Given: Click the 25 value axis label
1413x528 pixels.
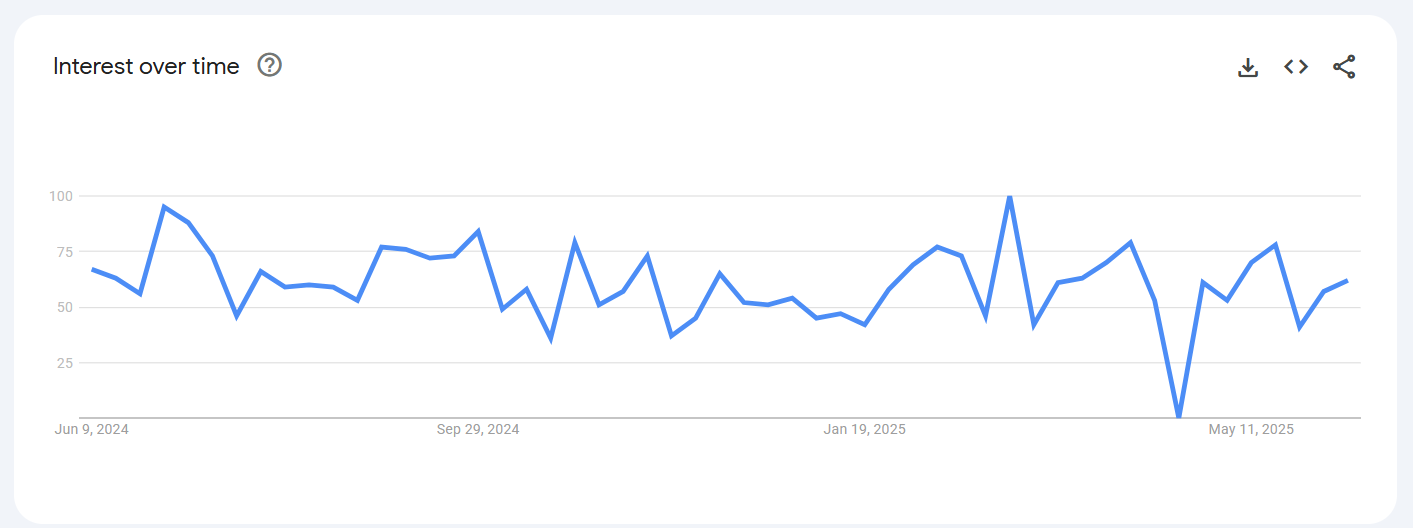Looking at the screenshot, I should point(65,363).
